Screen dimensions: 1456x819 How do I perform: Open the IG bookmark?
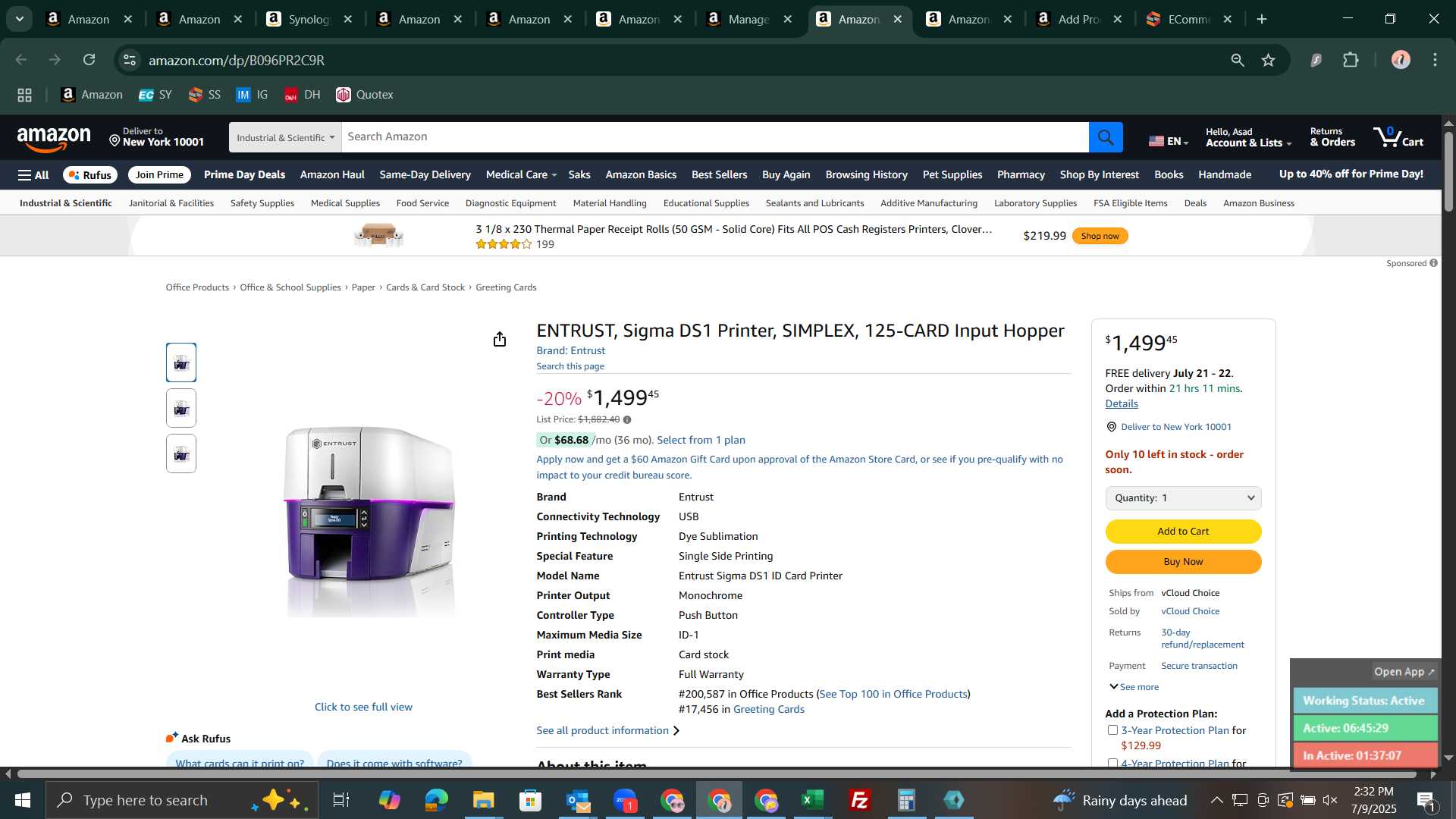pos(252,95)
